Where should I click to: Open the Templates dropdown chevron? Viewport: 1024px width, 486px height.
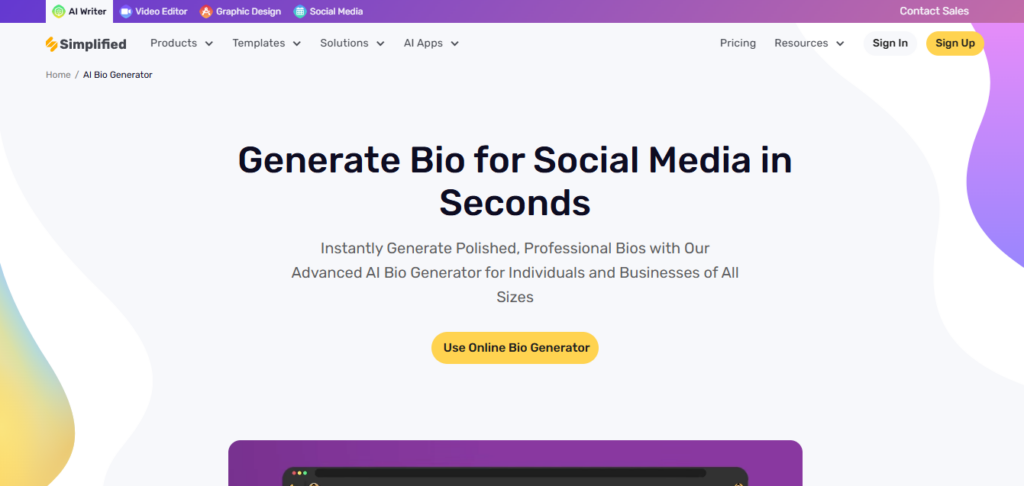click(x=297, y=44)
